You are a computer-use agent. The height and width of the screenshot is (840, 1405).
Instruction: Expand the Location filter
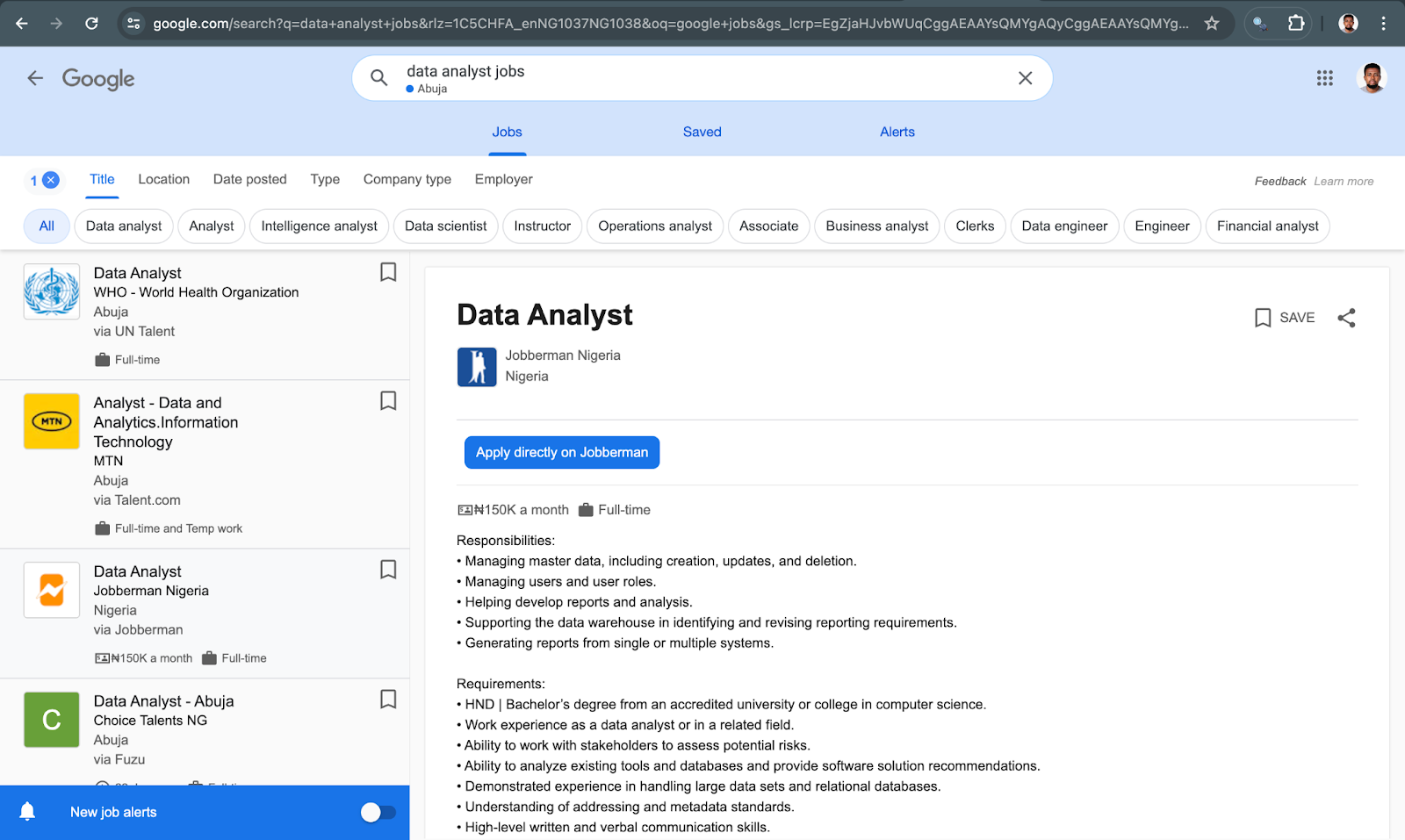pos(163,179)
